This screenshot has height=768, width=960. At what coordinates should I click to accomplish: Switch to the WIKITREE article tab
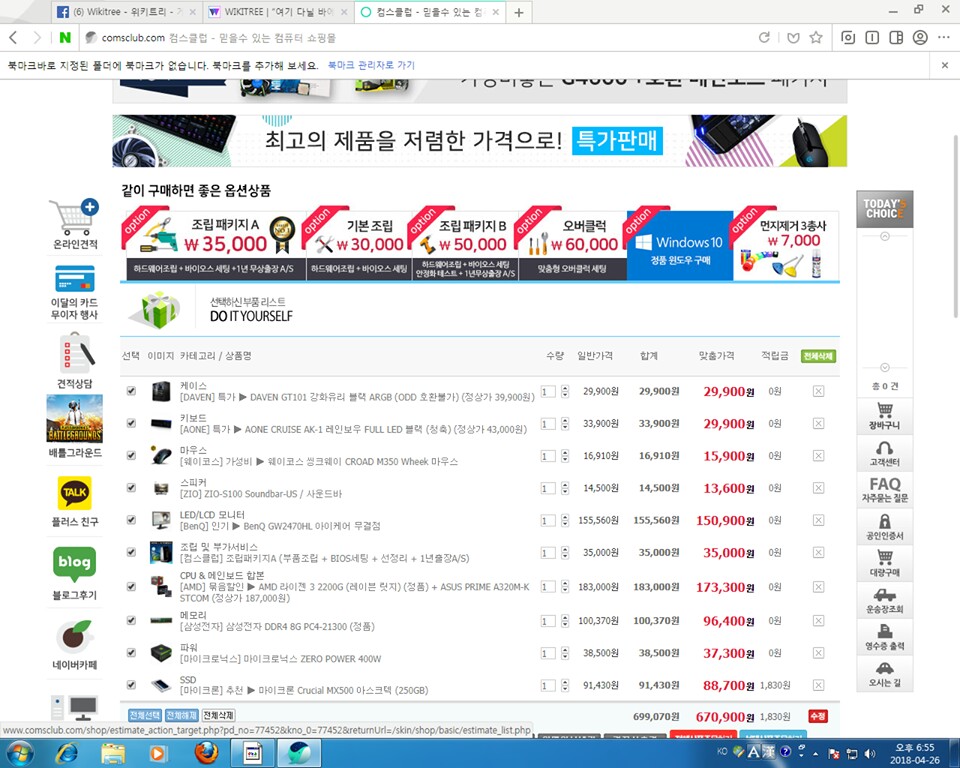(277, 12)
